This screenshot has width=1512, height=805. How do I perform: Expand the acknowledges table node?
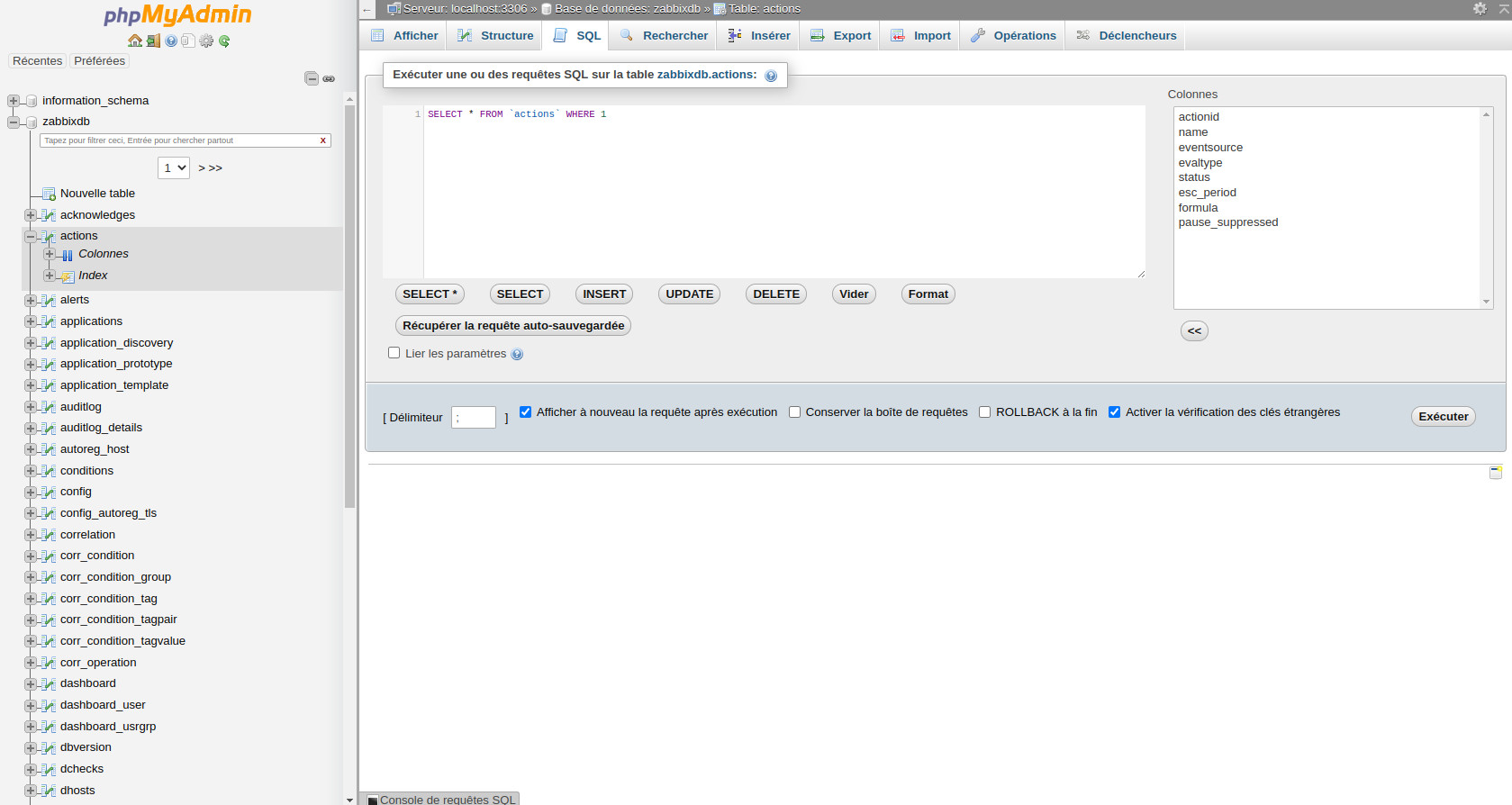(x=31, y=215)
